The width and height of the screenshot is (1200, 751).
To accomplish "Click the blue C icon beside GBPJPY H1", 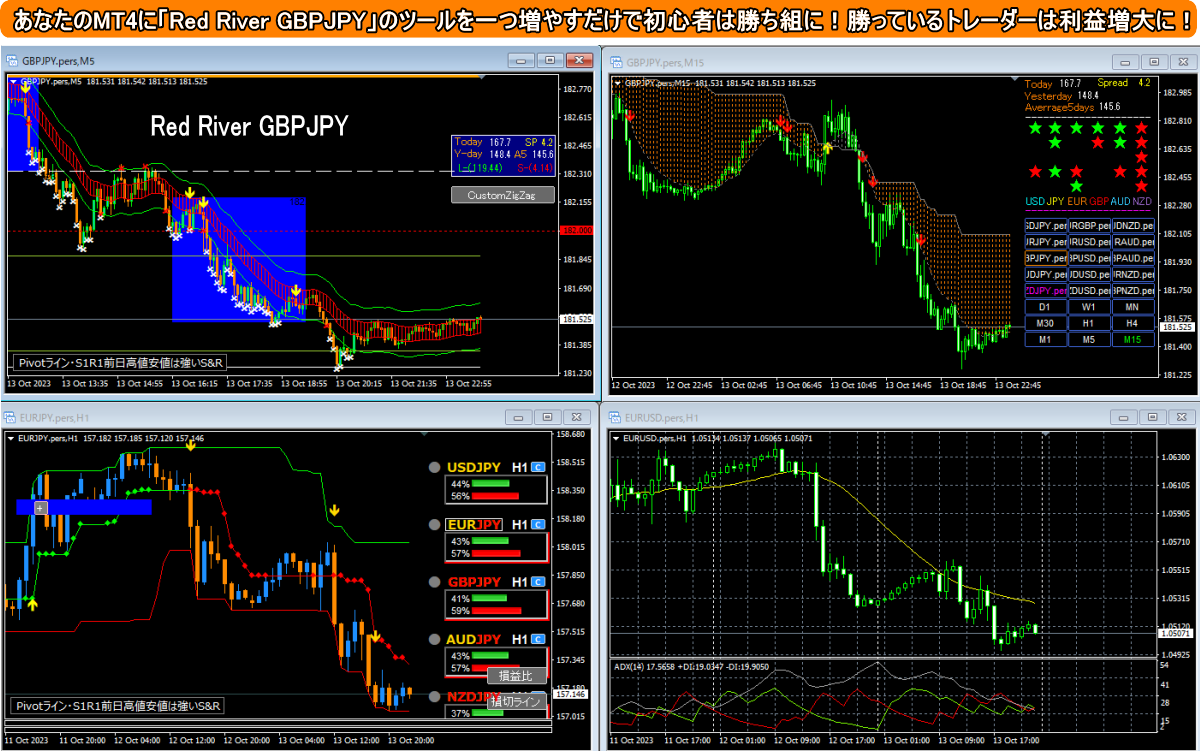I will (538, 582).
